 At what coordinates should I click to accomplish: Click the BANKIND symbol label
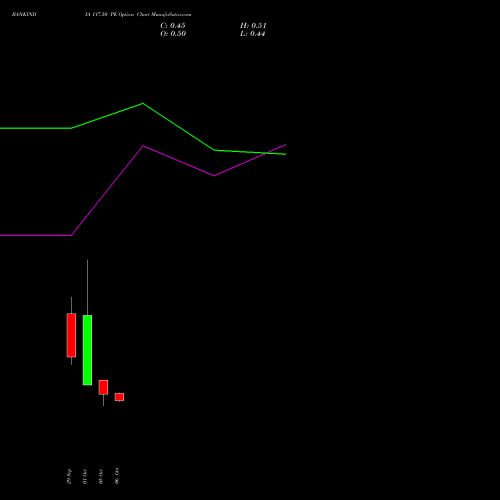24,14
